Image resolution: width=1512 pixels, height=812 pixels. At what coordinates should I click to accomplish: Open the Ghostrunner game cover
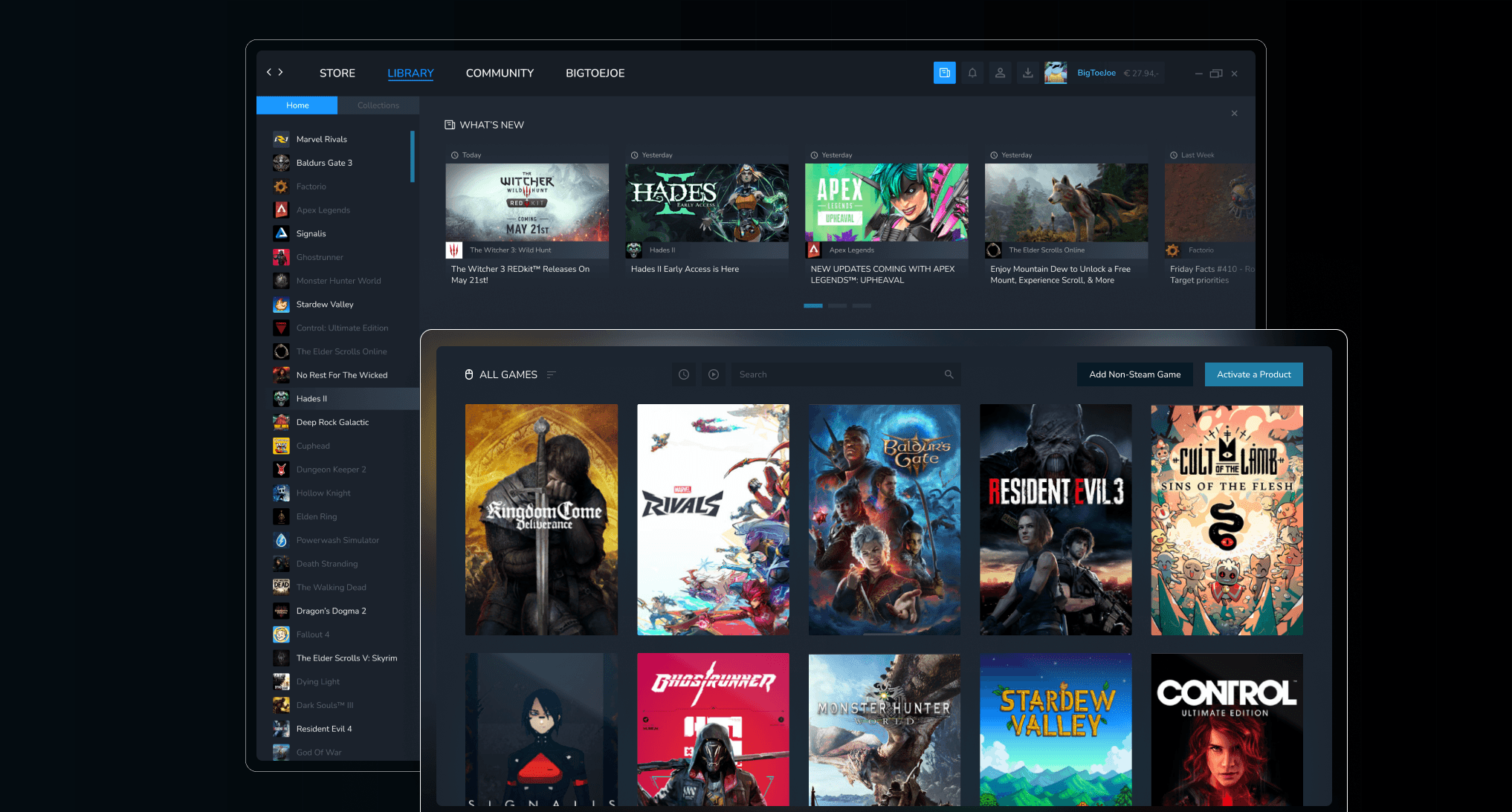(713, 730)
